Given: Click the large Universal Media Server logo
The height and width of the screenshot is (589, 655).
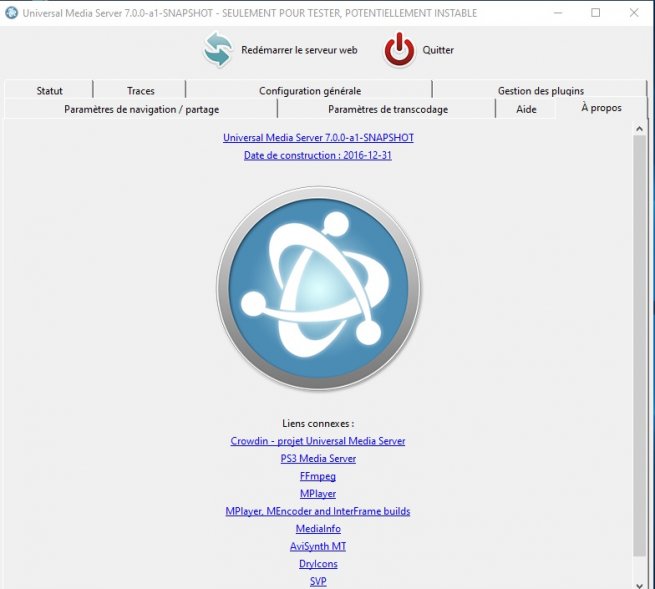Looking at the screenshot, I should (318, 287).
